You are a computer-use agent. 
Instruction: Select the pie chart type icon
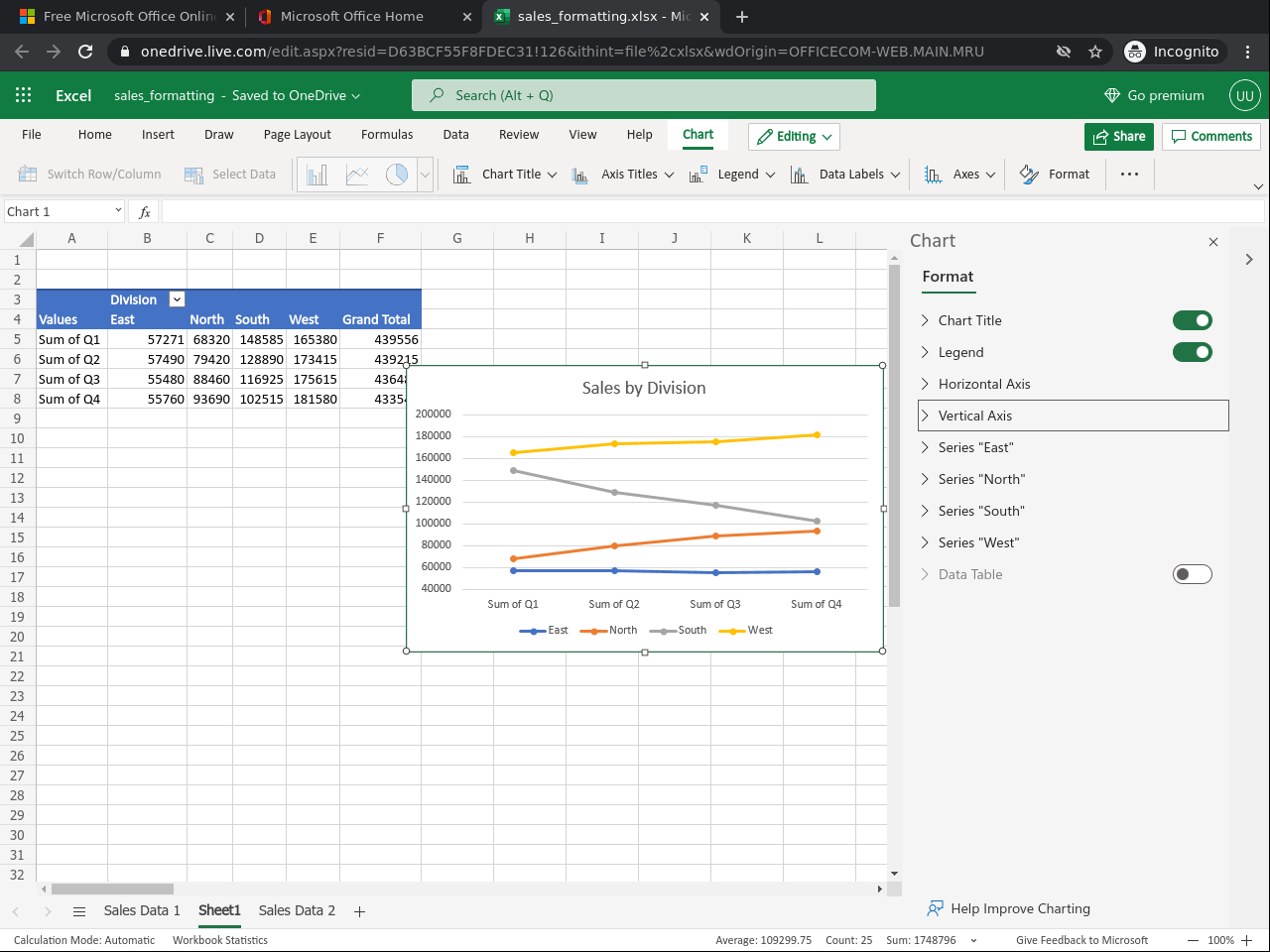click(x=397, y=175)
